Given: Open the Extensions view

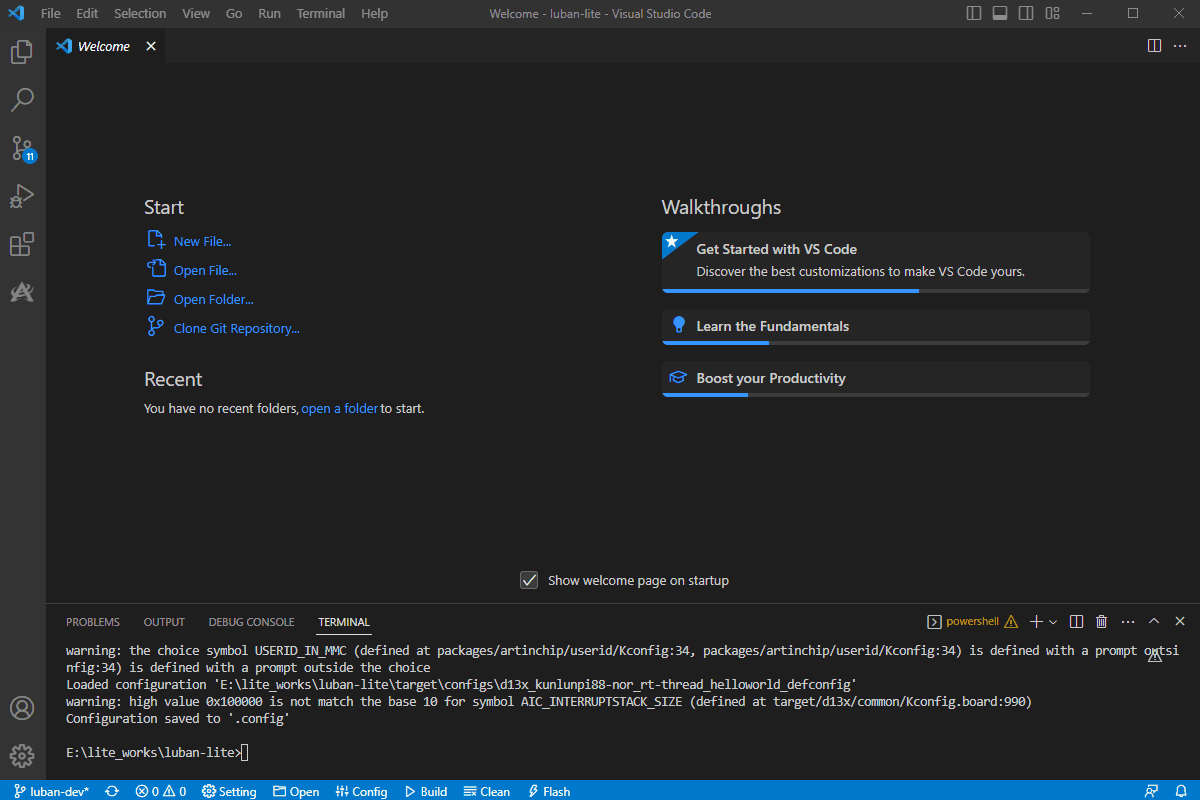Looking at the screenshot, I should pyautogui.click(x=22, y=245).
